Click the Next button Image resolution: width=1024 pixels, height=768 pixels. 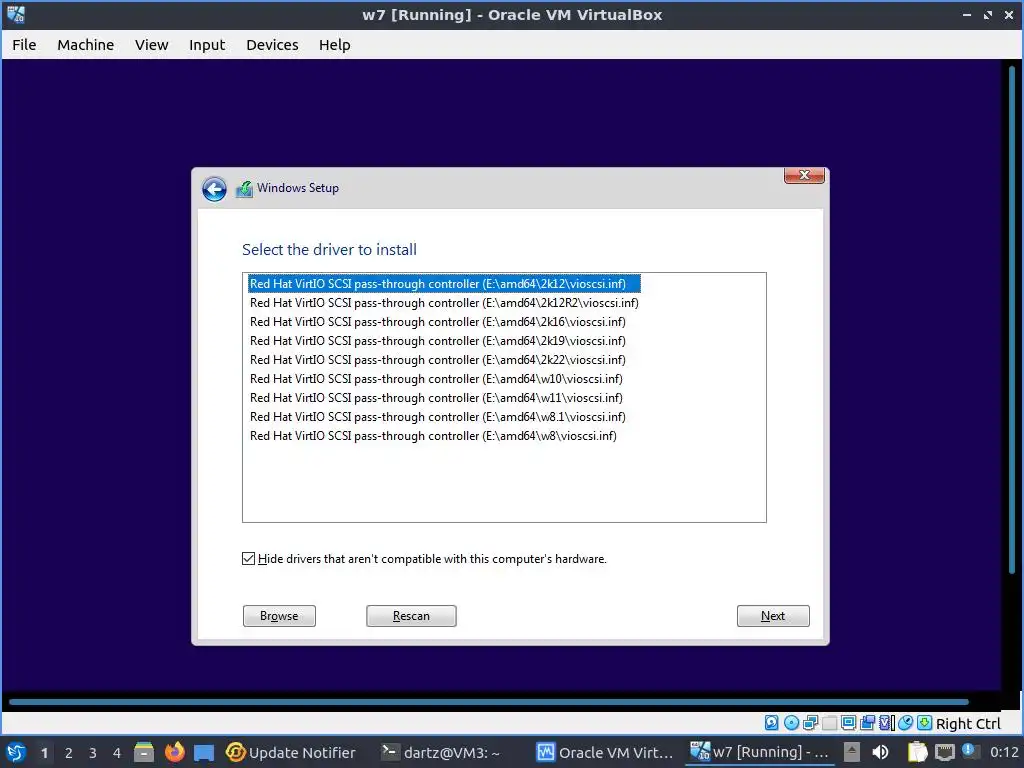(x=773, y=616)
